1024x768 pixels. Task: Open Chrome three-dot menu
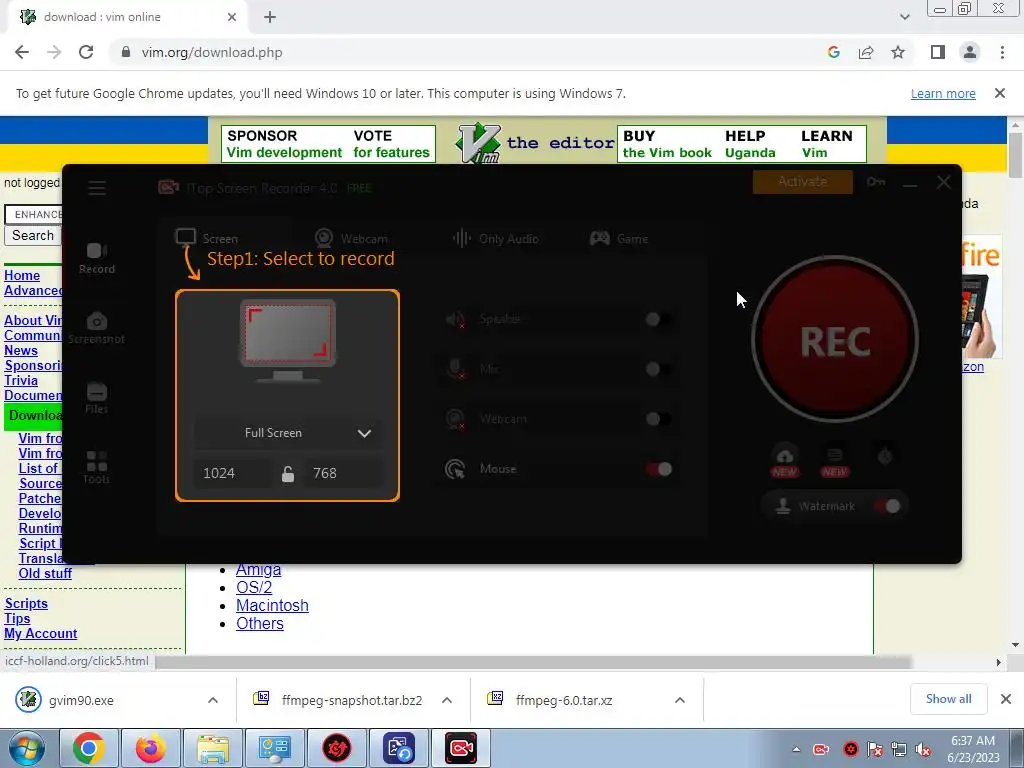pos(1002,52)
